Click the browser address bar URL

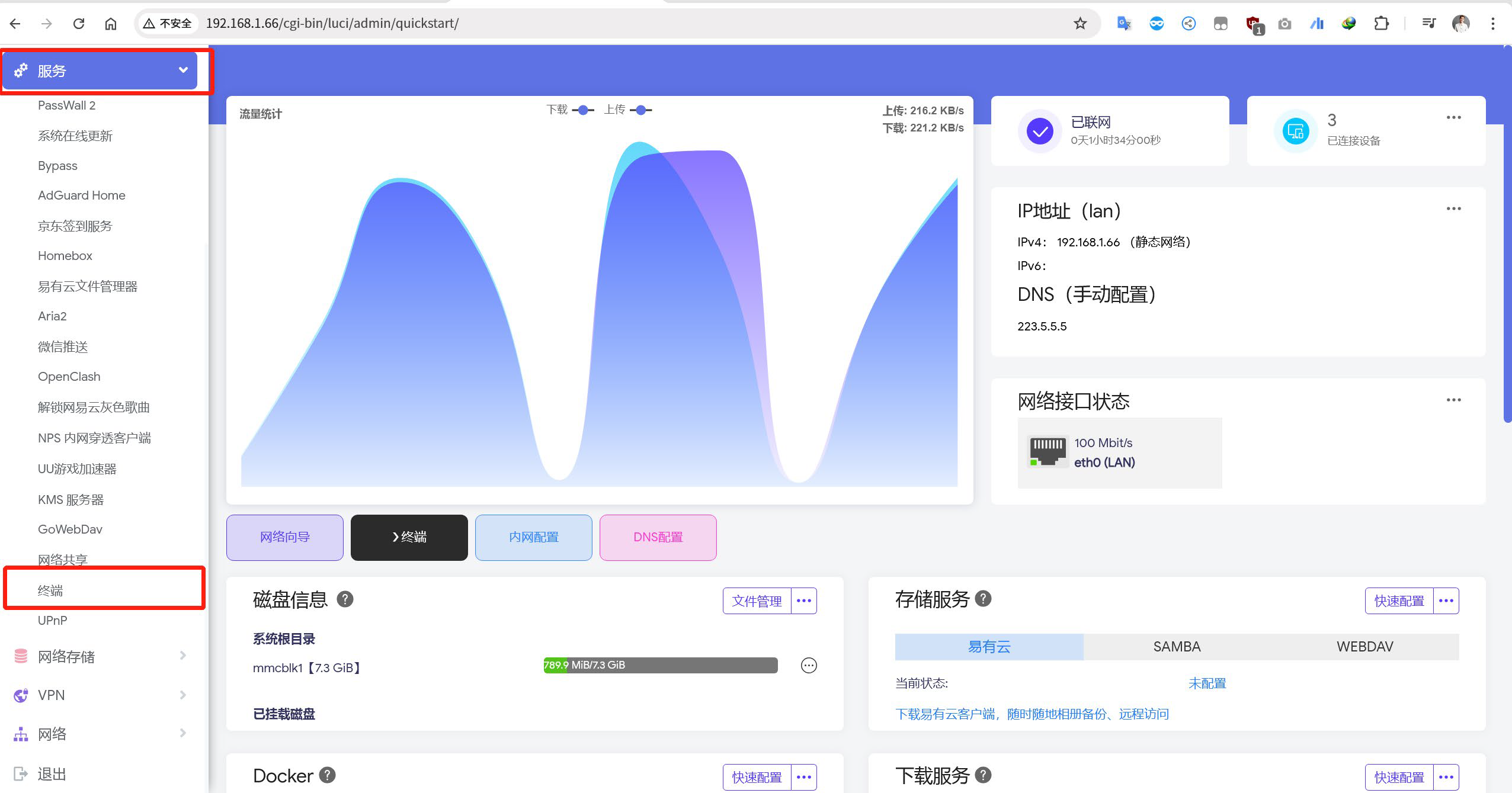332,23
